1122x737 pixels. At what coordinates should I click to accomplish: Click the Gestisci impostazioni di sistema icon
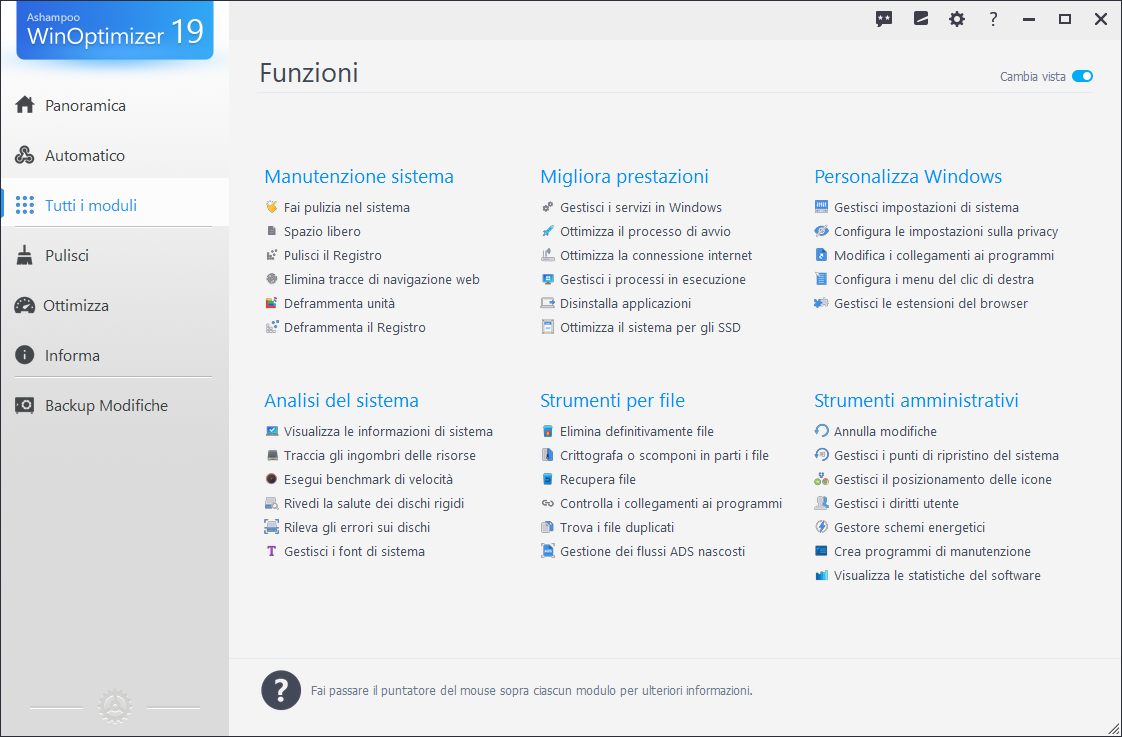821,208
